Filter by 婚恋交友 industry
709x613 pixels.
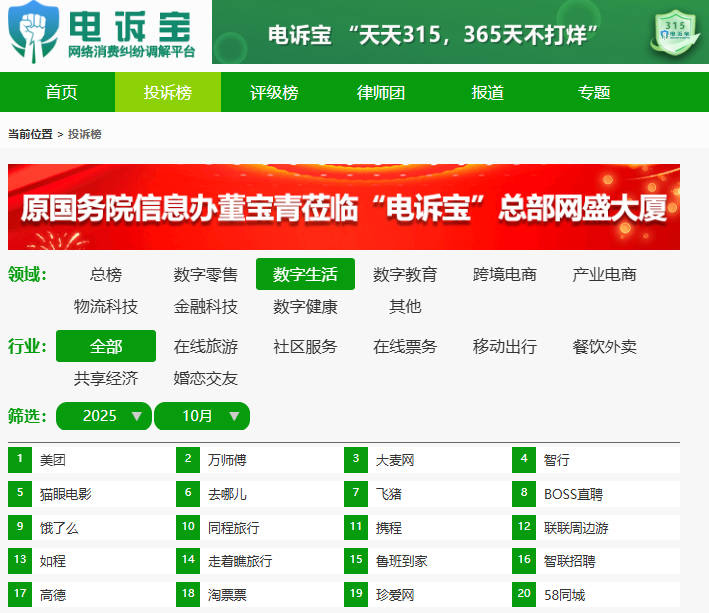pos(206,378)
